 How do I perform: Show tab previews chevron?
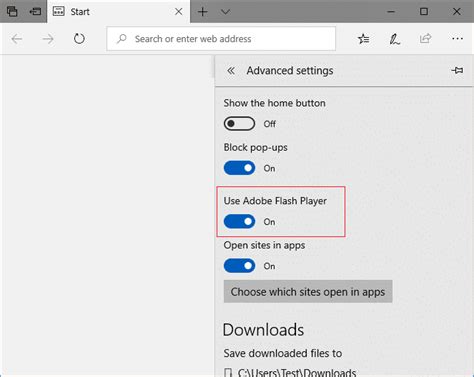click(x=226, y=12)
